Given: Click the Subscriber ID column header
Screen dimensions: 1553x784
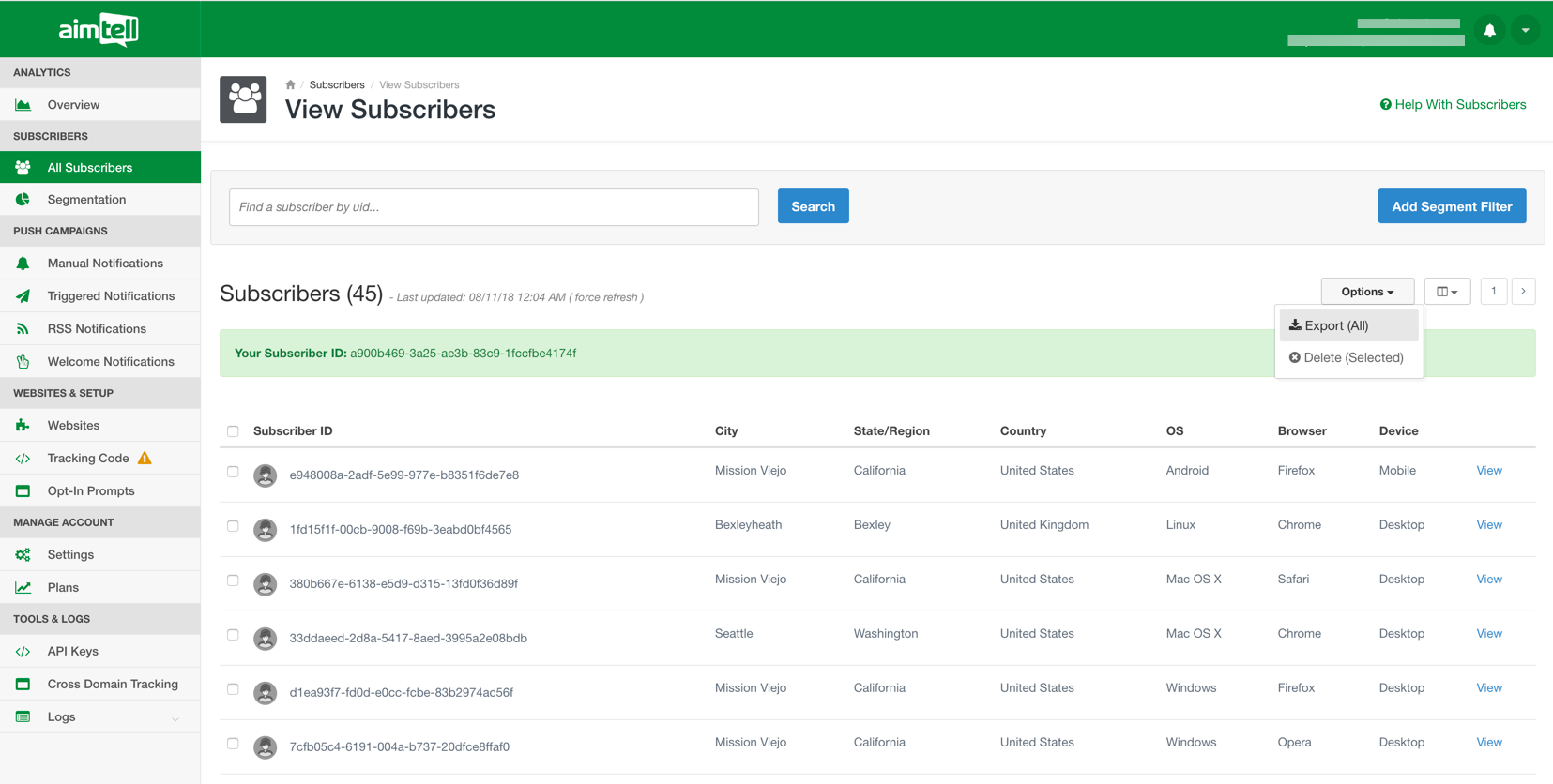Looking at the screenshot, I should (293, 431).
